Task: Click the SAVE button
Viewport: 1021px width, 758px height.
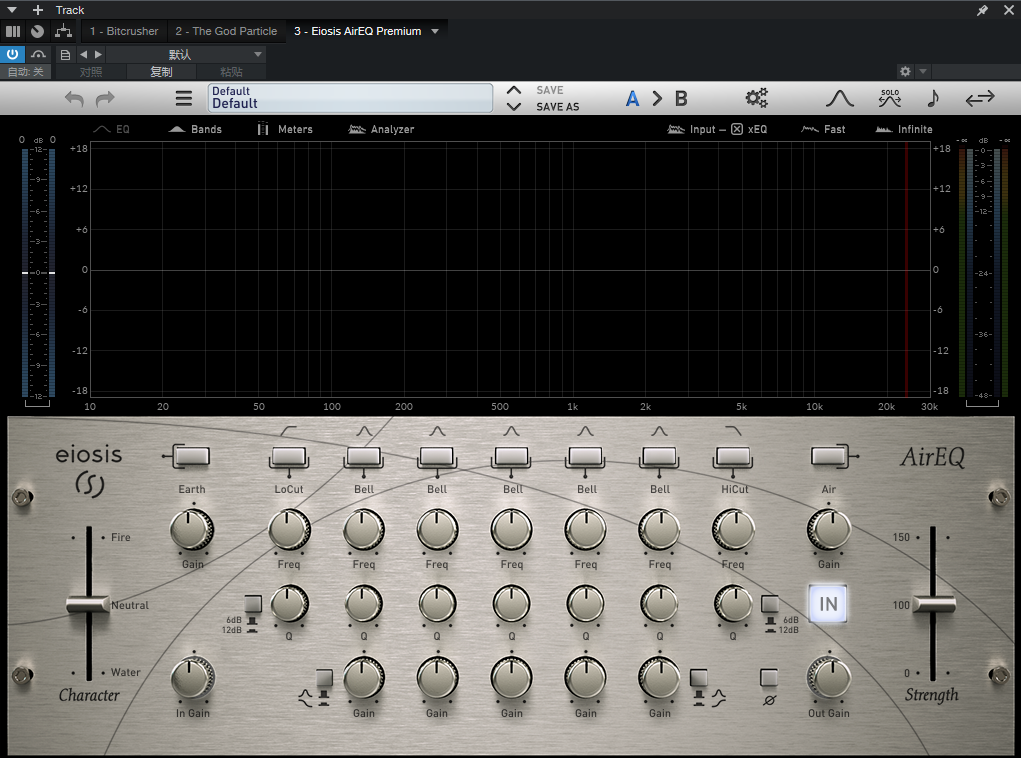Action: [550, 90]
